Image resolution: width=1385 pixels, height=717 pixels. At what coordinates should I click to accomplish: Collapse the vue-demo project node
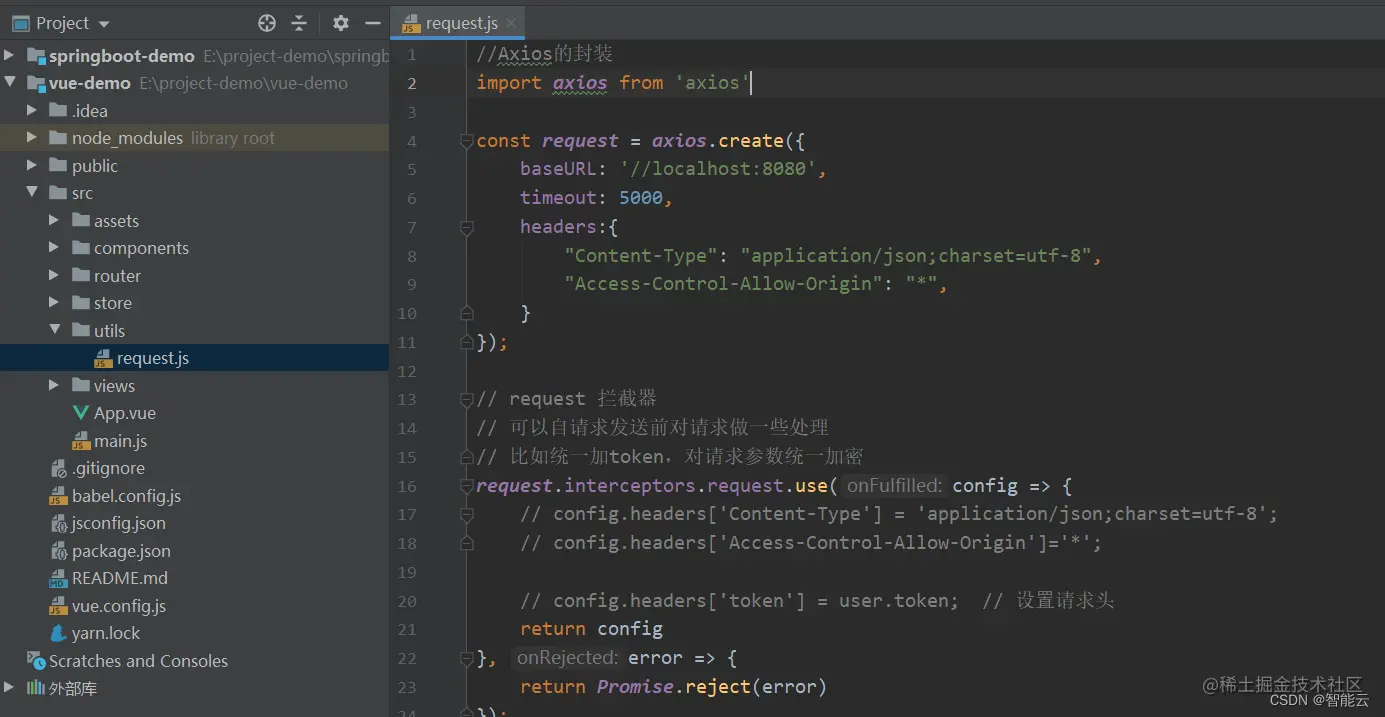pos(10,83)
